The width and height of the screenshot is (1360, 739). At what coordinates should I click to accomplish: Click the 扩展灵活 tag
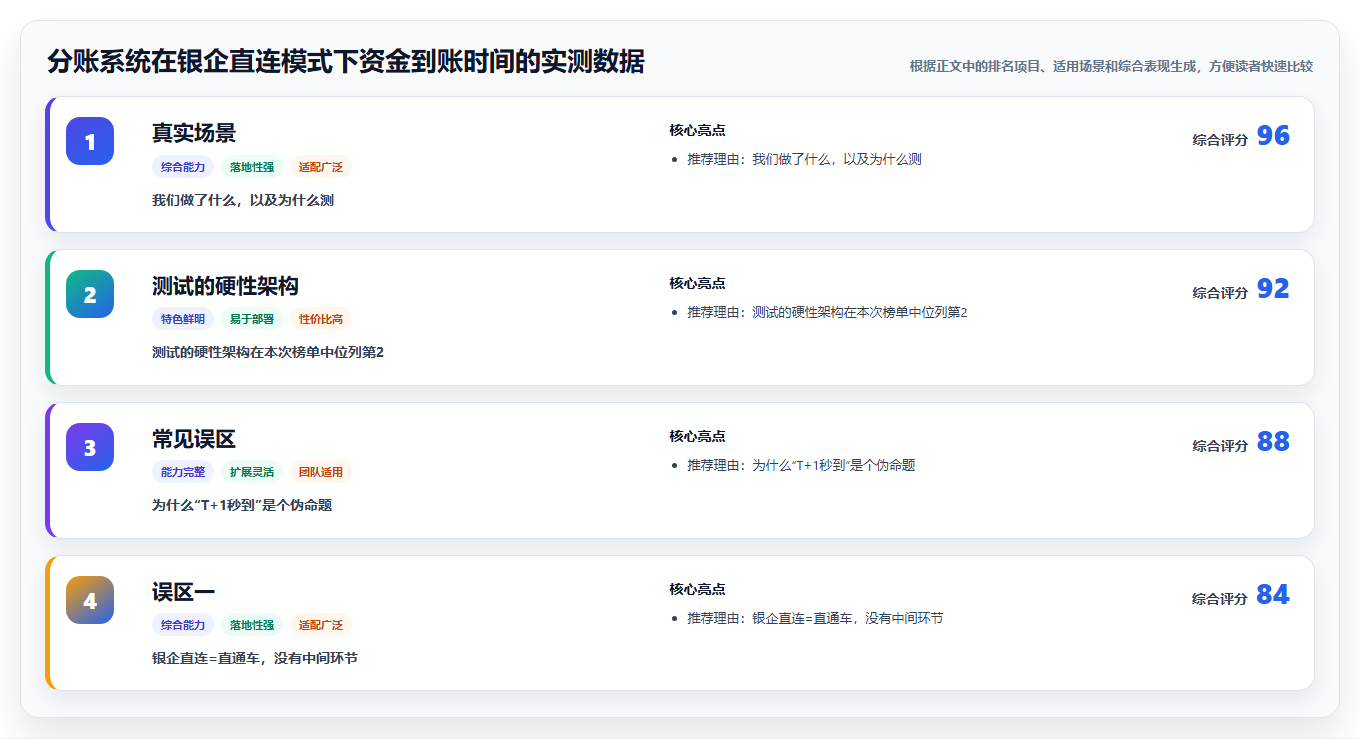coord(252,472)
